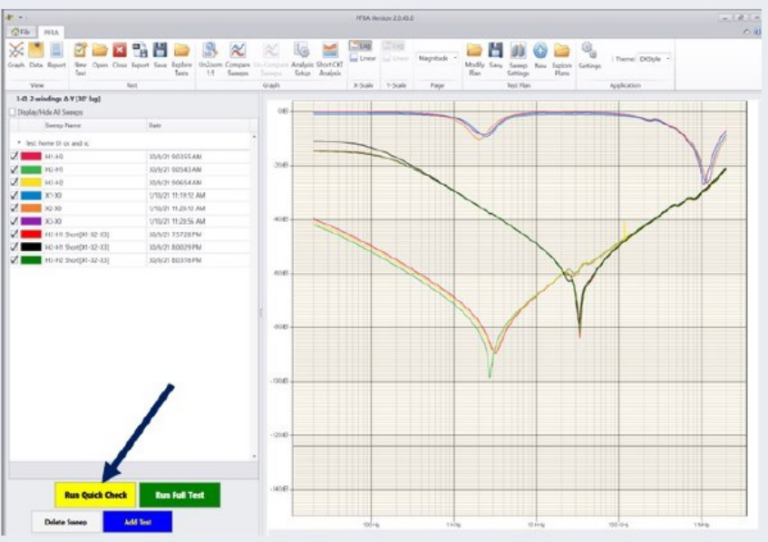Screen dimensions: 768x542
Task: Toggle the Display/Hide All Sweeps checkbox
Action: click(13, 113)
